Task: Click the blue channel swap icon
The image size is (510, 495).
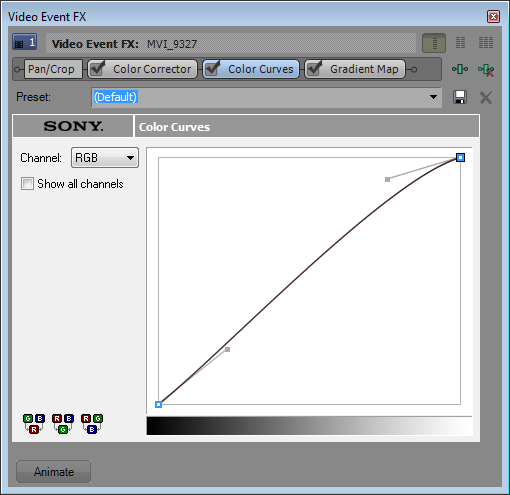Action: tap(92, 424)
